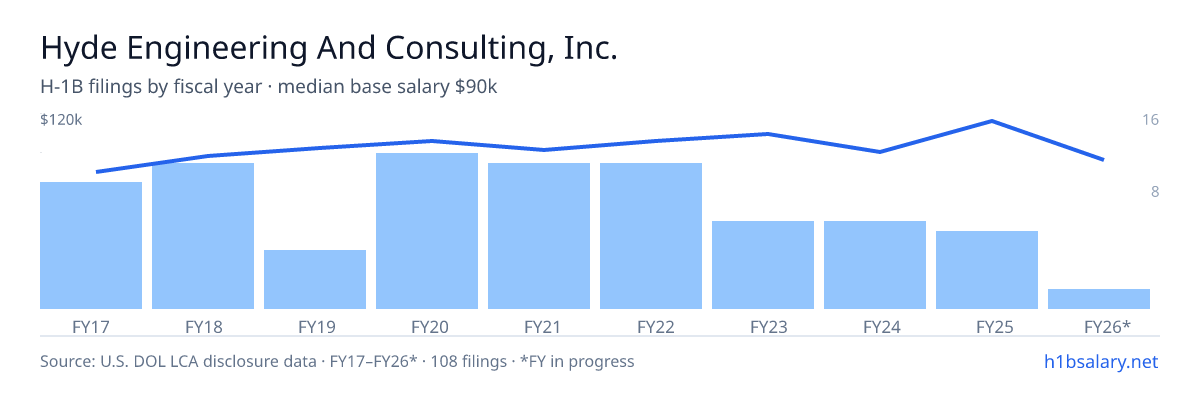Select the FY18 bar in chart
The width and height of the screenshot is (1200, 400).
pos(203,236)
